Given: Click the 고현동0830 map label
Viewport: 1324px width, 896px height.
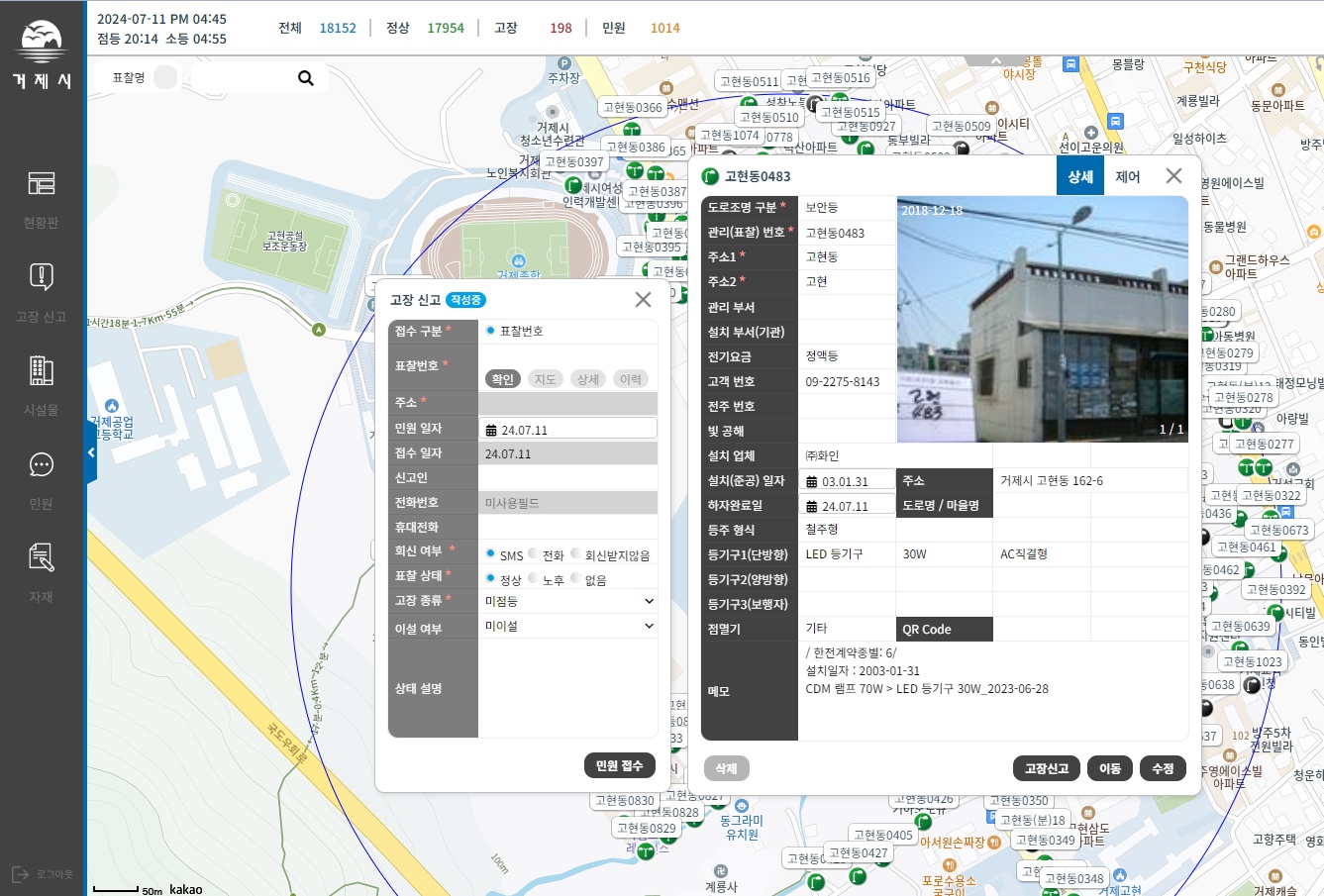Looking at the screenshot, I should tap(624, 801).
